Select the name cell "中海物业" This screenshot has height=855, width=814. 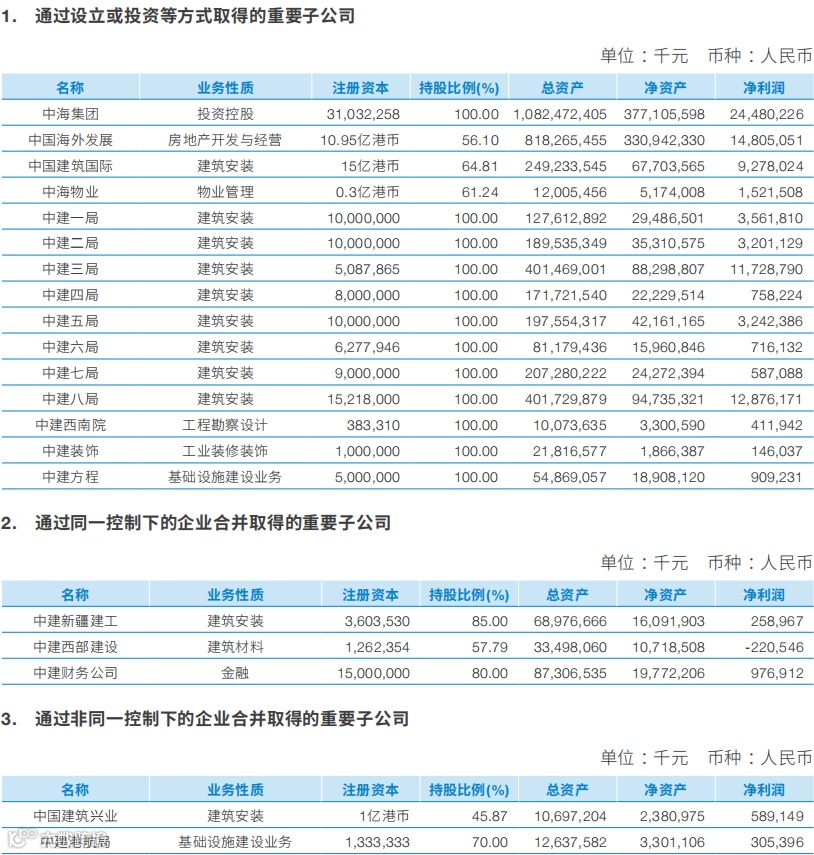pyautogui.click(x=71, y=192)
